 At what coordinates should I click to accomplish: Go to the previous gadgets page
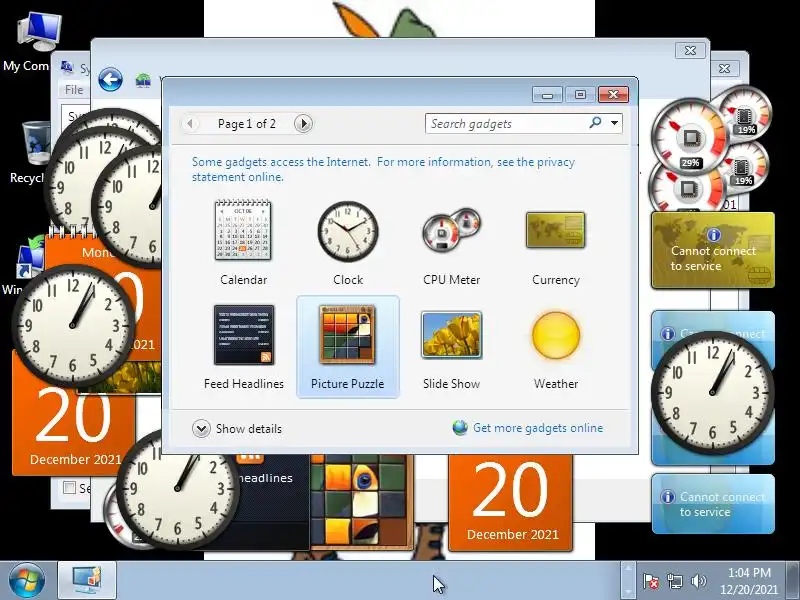pos(190,123)
